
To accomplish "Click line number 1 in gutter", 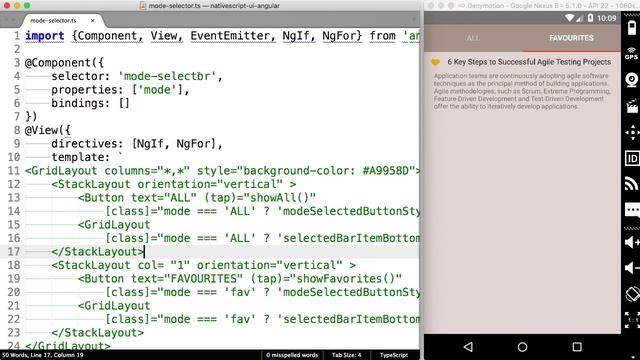I will (17, 36).
